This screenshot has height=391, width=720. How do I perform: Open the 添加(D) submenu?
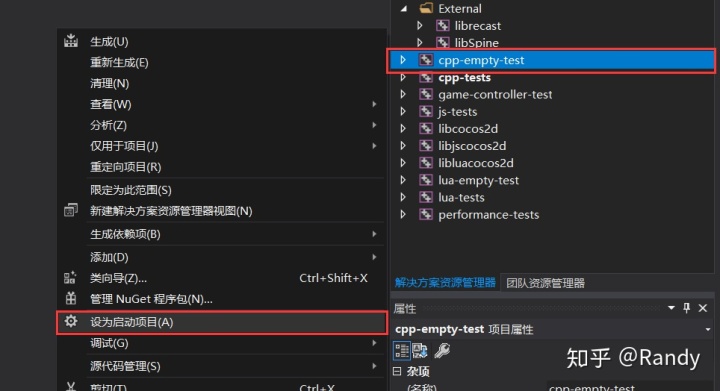click(x=221, y=257)
